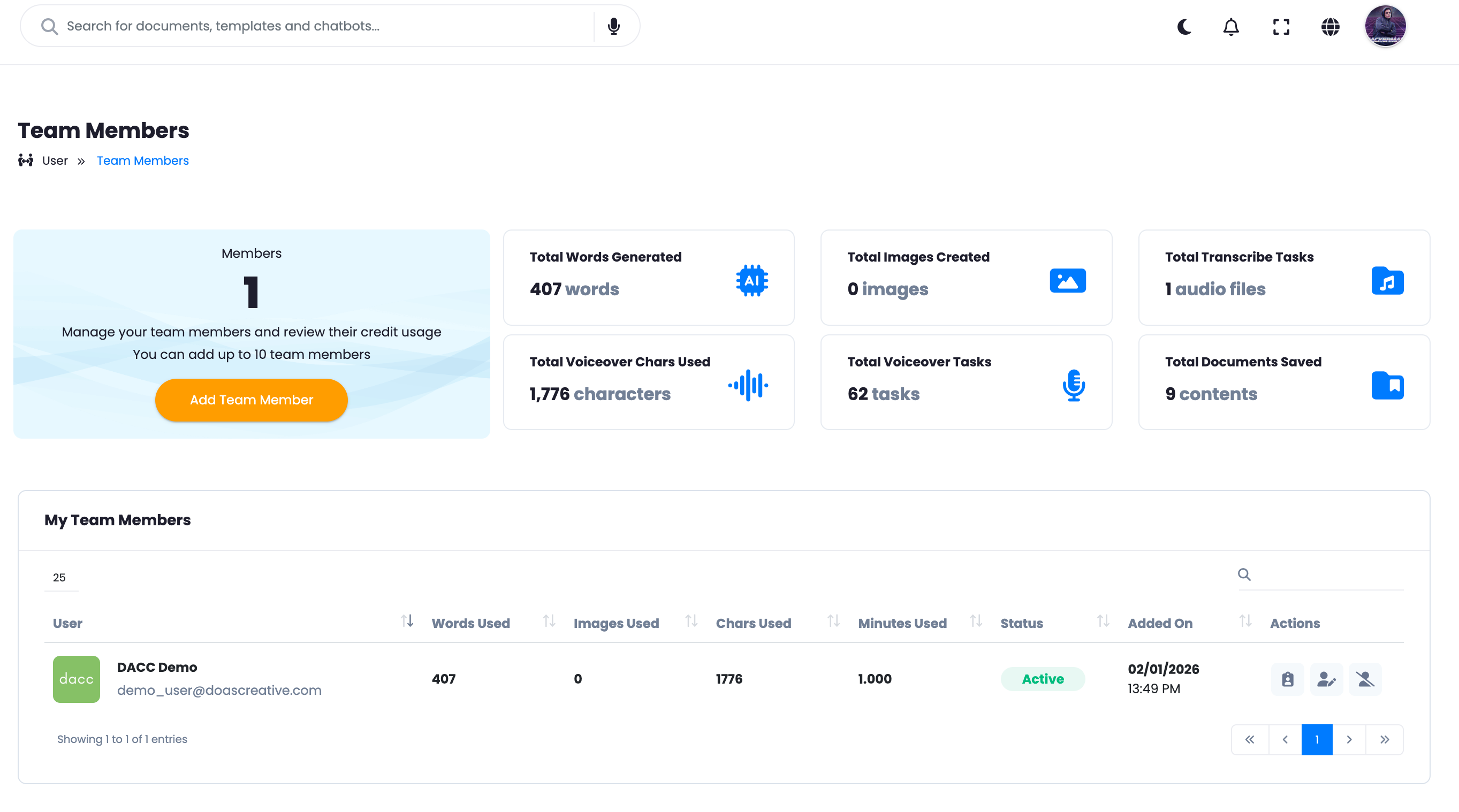This screenshot has width=1459, height=812.
Task: Toggle dark mode moon icon
Action: point(1184,27)
